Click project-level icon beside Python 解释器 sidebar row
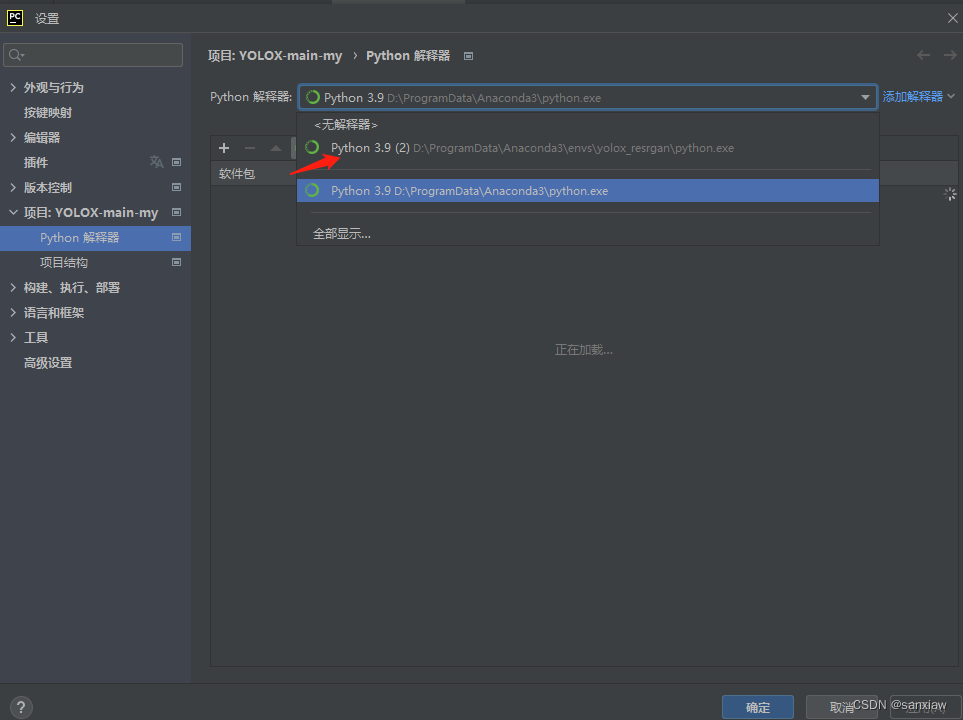Viewport: 963px width, 720px height. 176,237
